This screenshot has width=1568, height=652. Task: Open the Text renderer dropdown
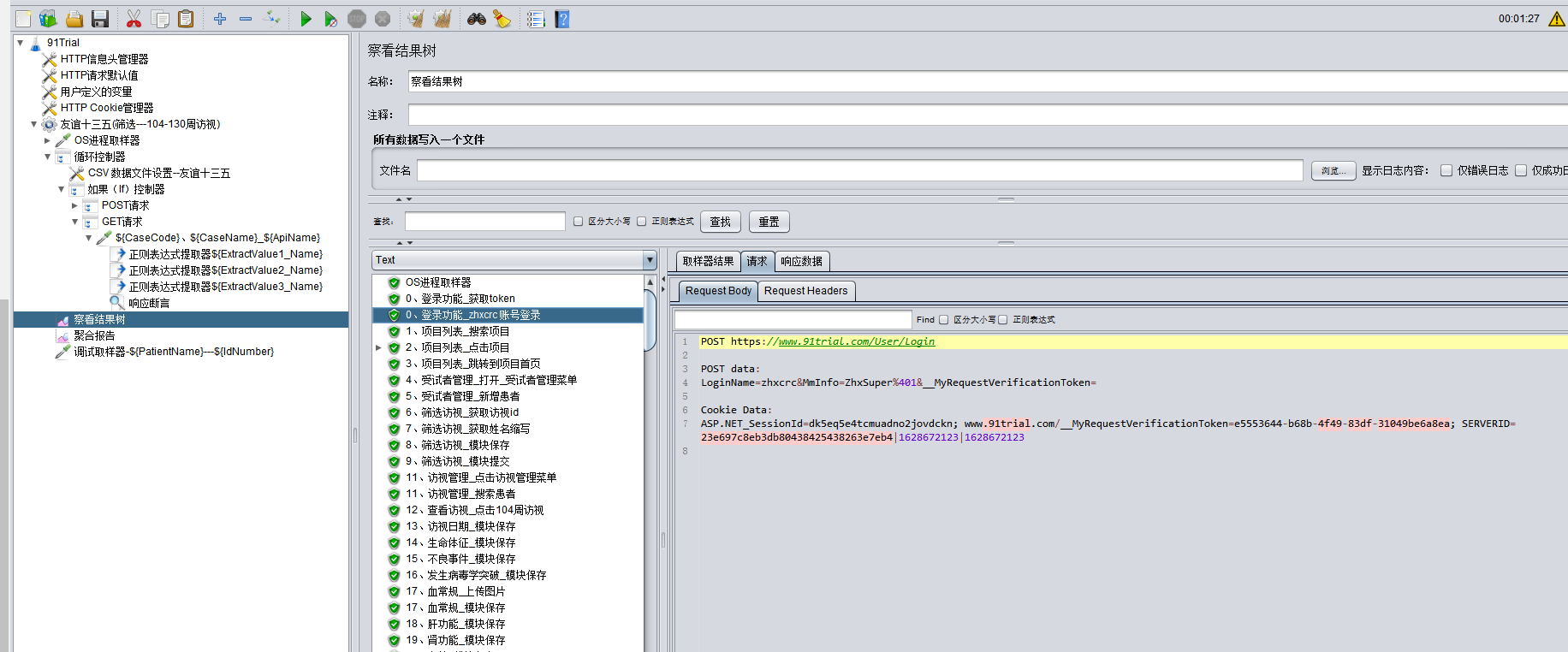(650, 260)
